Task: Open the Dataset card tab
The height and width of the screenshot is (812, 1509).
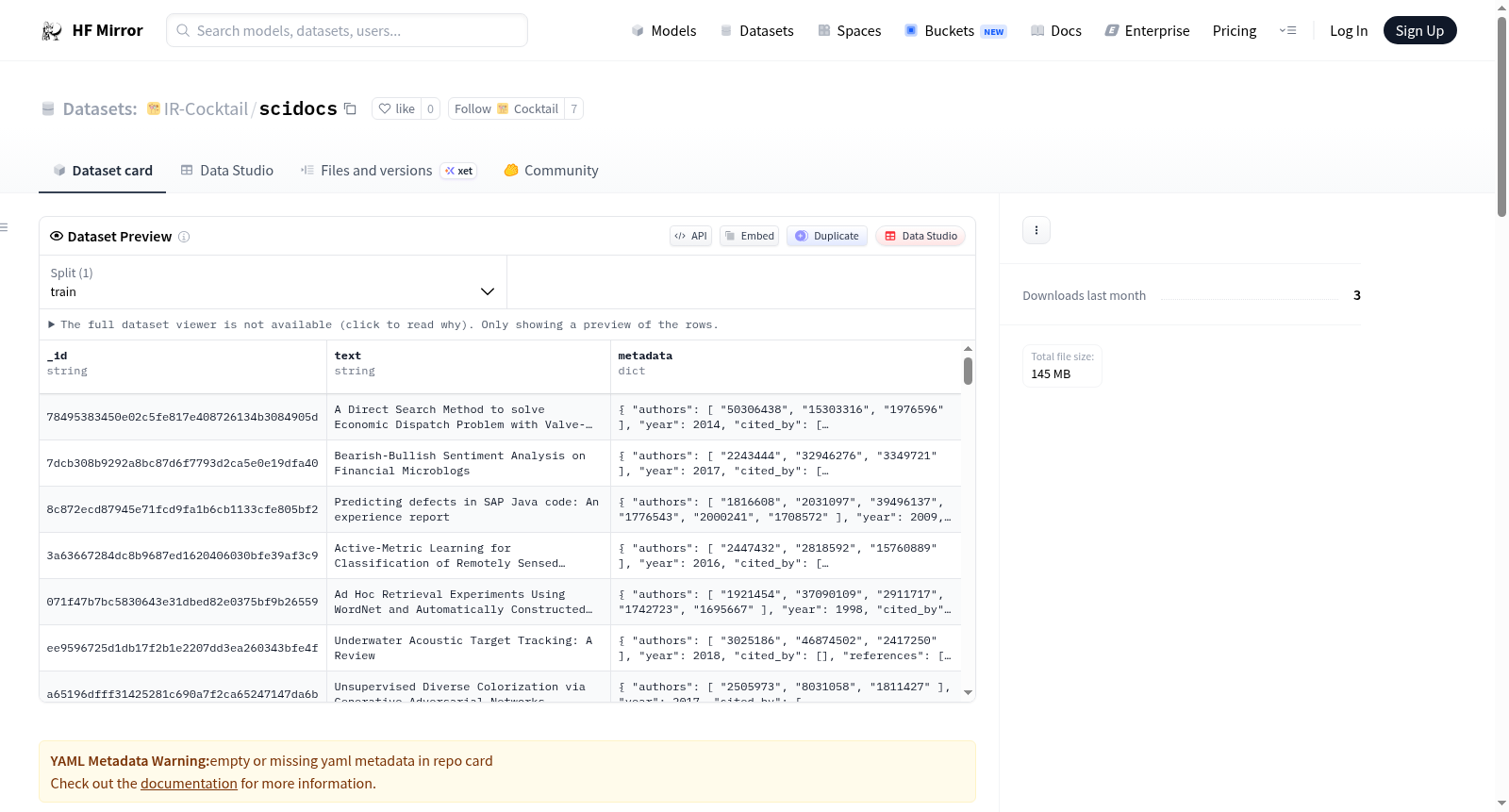Action: (103, 171)
